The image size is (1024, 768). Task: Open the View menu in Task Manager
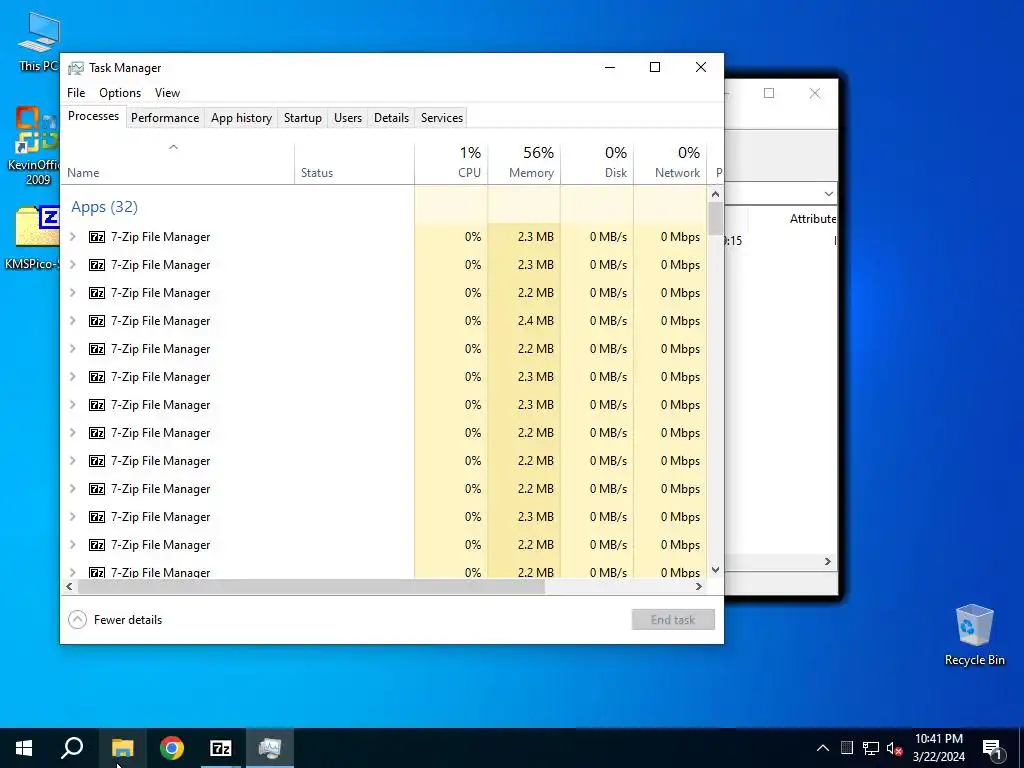[167, 93]
